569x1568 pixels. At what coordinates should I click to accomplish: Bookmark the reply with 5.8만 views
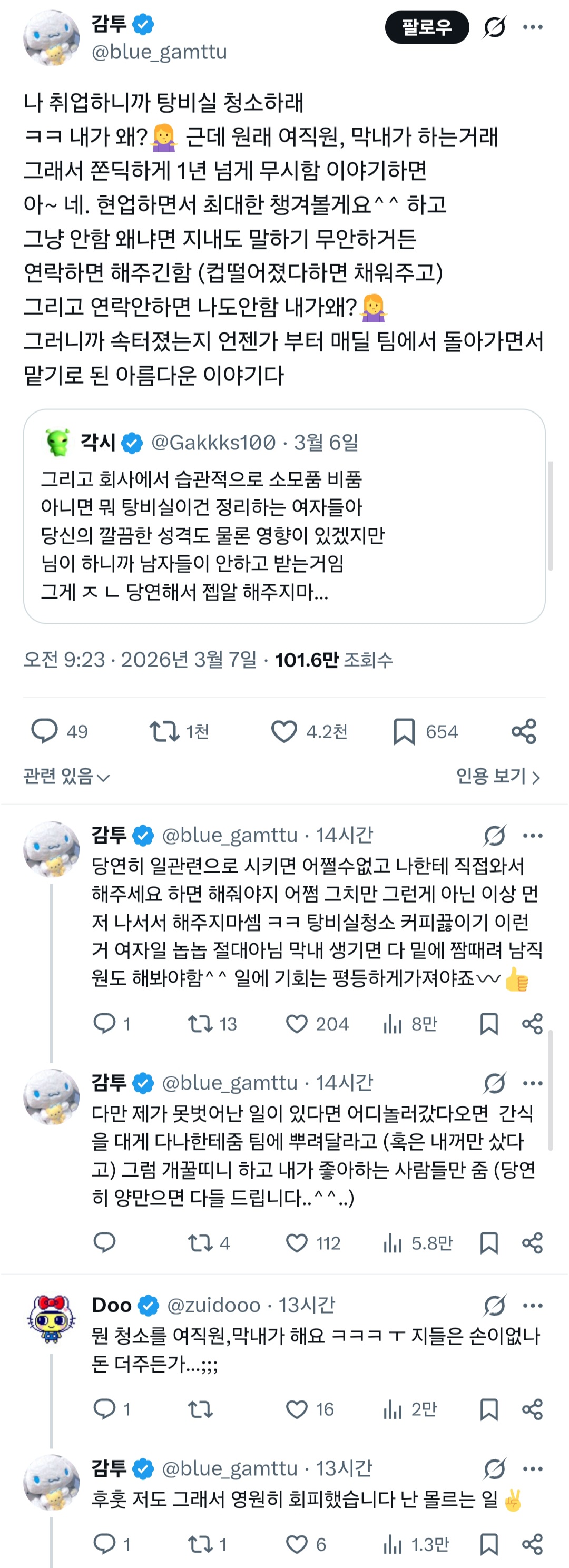489,1243
